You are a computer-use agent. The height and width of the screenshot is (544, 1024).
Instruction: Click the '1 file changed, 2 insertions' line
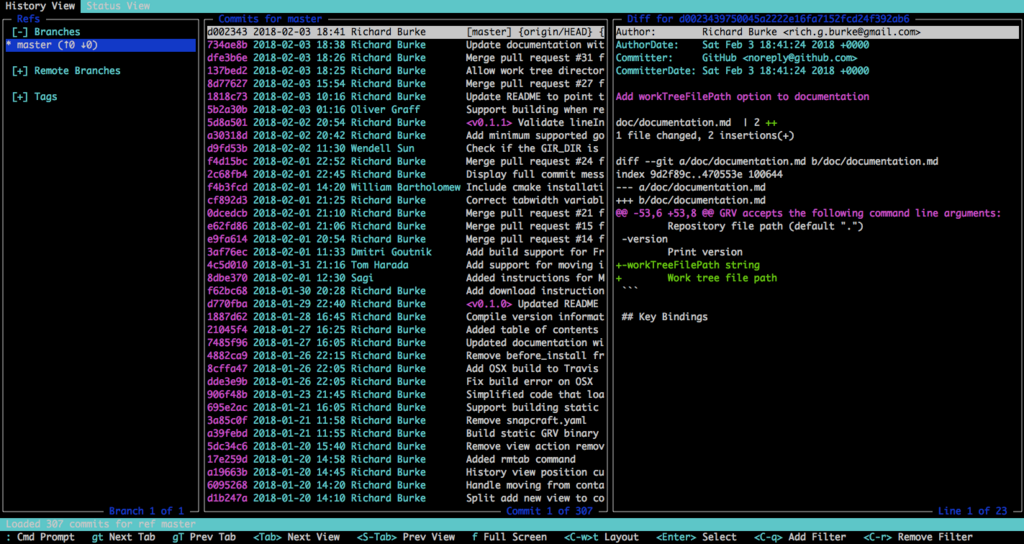705,136
